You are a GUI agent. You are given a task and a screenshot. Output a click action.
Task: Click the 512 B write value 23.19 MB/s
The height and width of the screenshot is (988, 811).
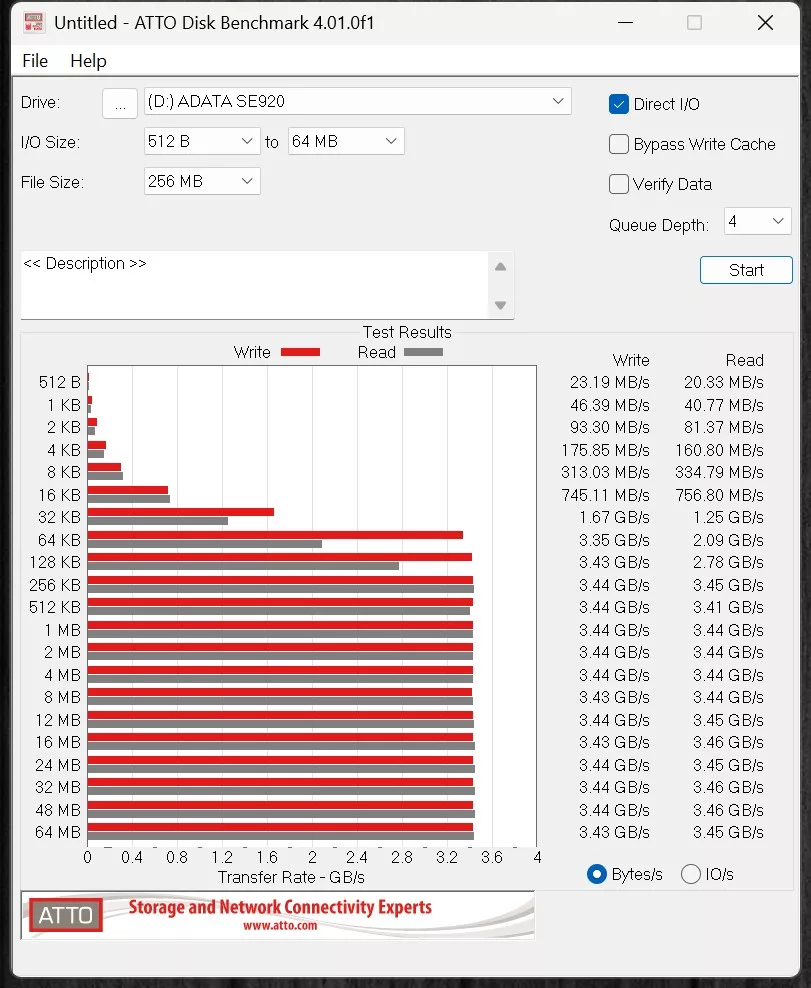[609, 382]
